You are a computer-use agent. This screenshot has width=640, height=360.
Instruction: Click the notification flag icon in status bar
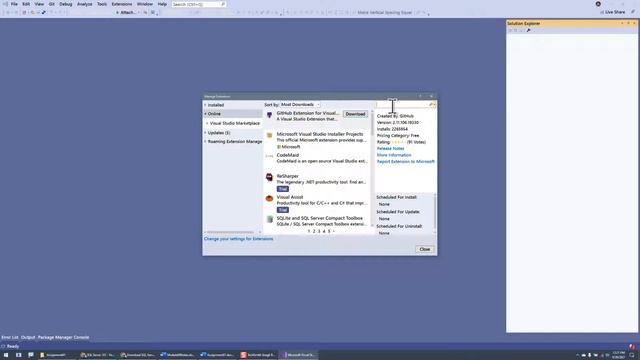633,347
